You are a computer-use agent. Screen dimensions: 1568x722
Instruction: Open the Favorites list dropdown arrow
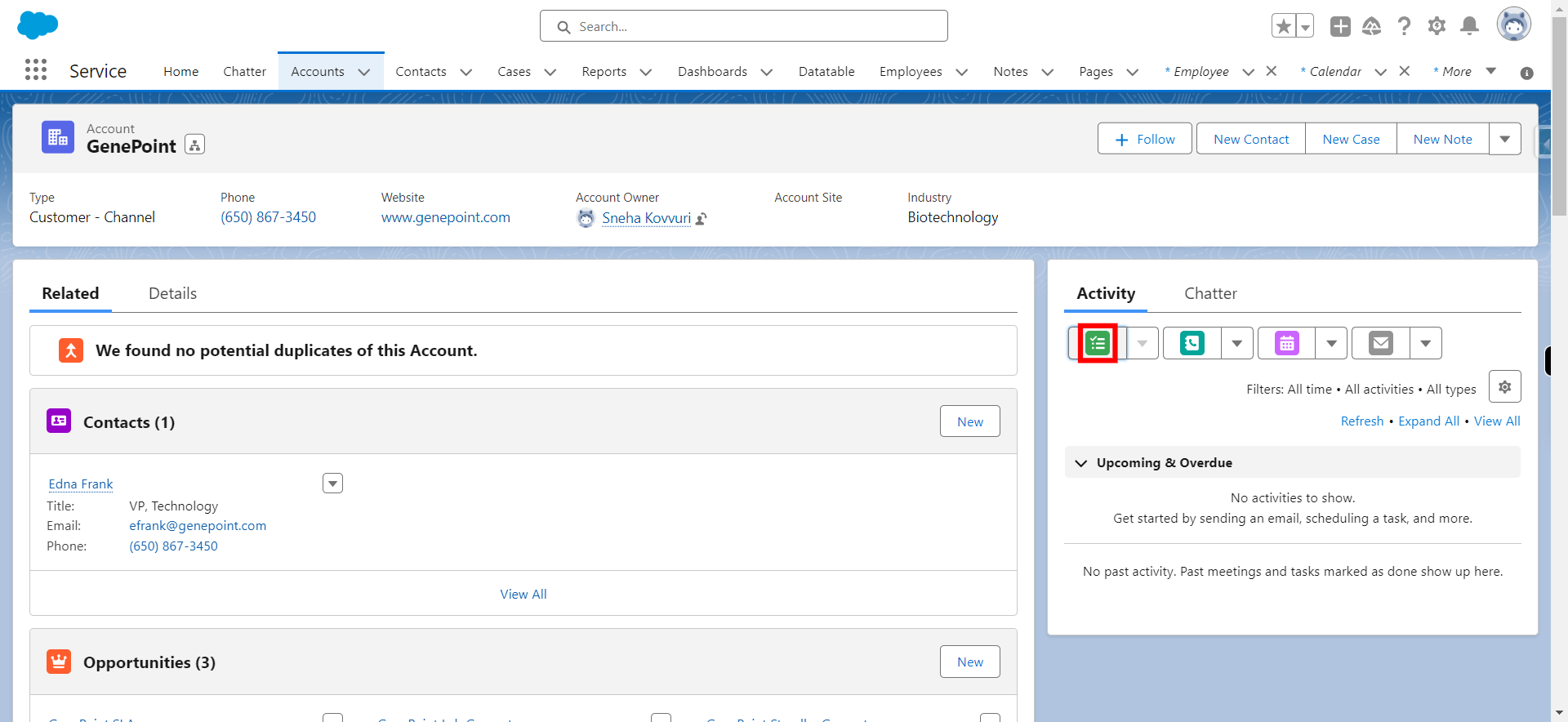click(x=1305, y=26)
